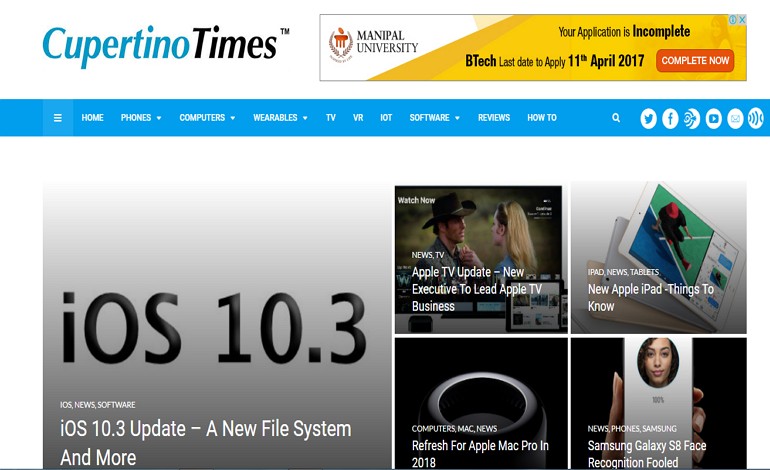Click the SOFTWARE category tag
The width and height of the screenshot is (770, 470).
[116, 405]
